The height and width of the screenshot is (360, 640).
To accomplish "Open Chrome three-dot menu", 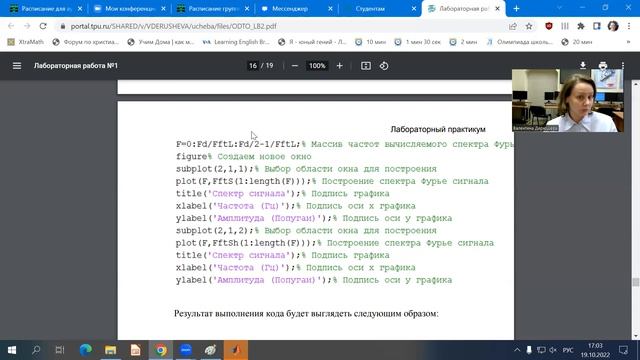I will (x=629, y=26).
